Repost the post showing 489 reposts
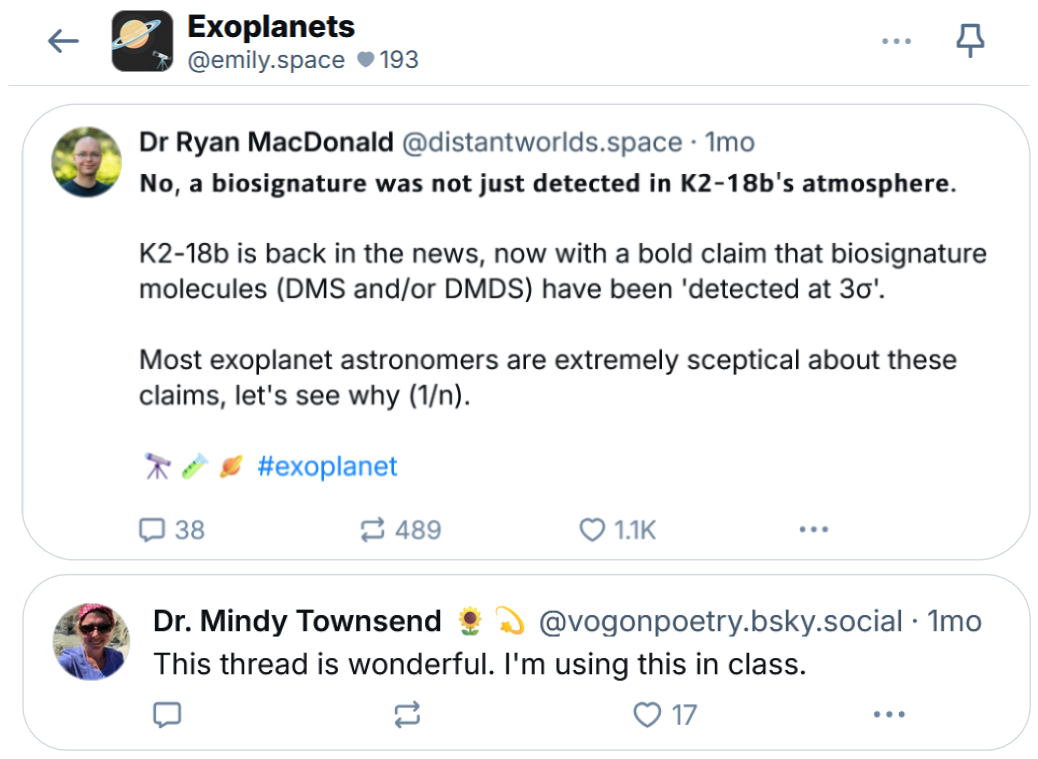1038x759 pixels. point(401,530)
